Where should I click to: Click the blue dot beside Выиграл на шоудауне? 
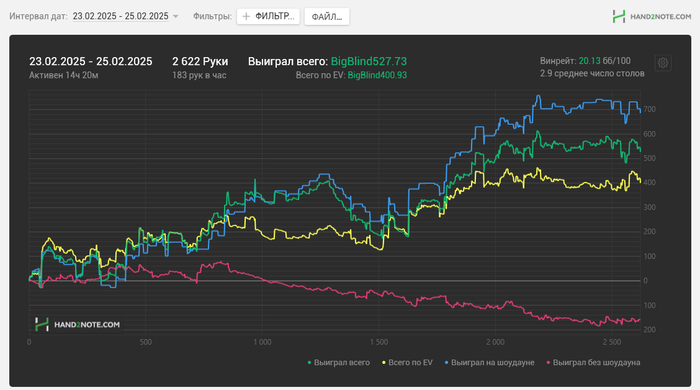coord(446,363)
